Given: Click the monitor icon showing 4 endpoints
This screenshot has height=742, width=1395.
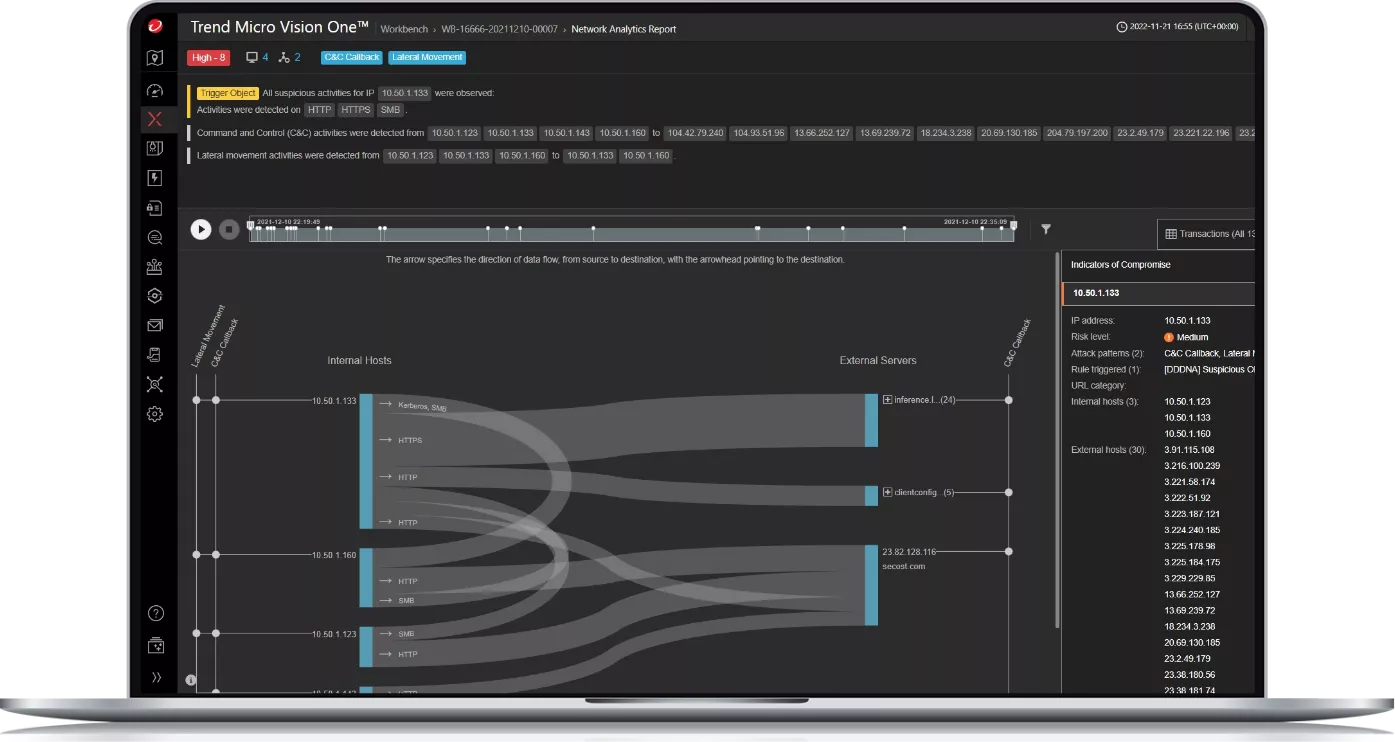Looking at the screenshot, I should pyautogui.click(x=252, y=58).
